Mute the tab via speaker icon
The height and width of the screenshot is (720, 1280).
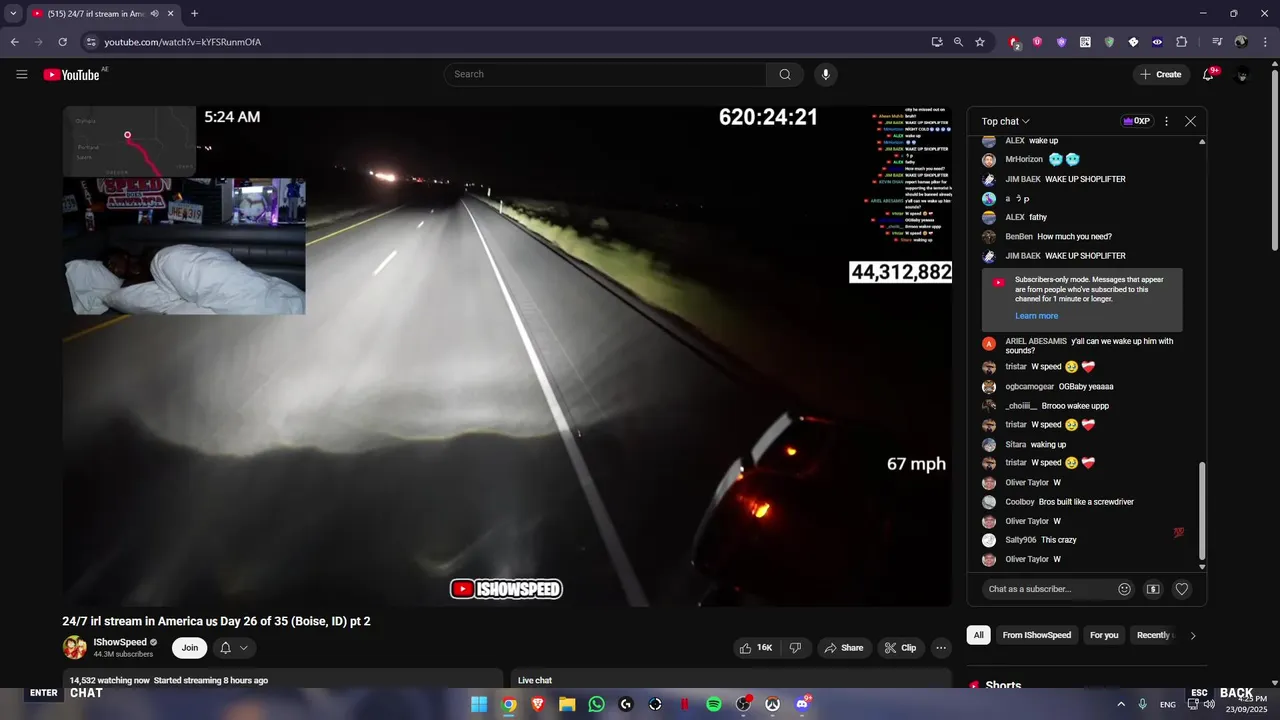[x=154, y=14]
